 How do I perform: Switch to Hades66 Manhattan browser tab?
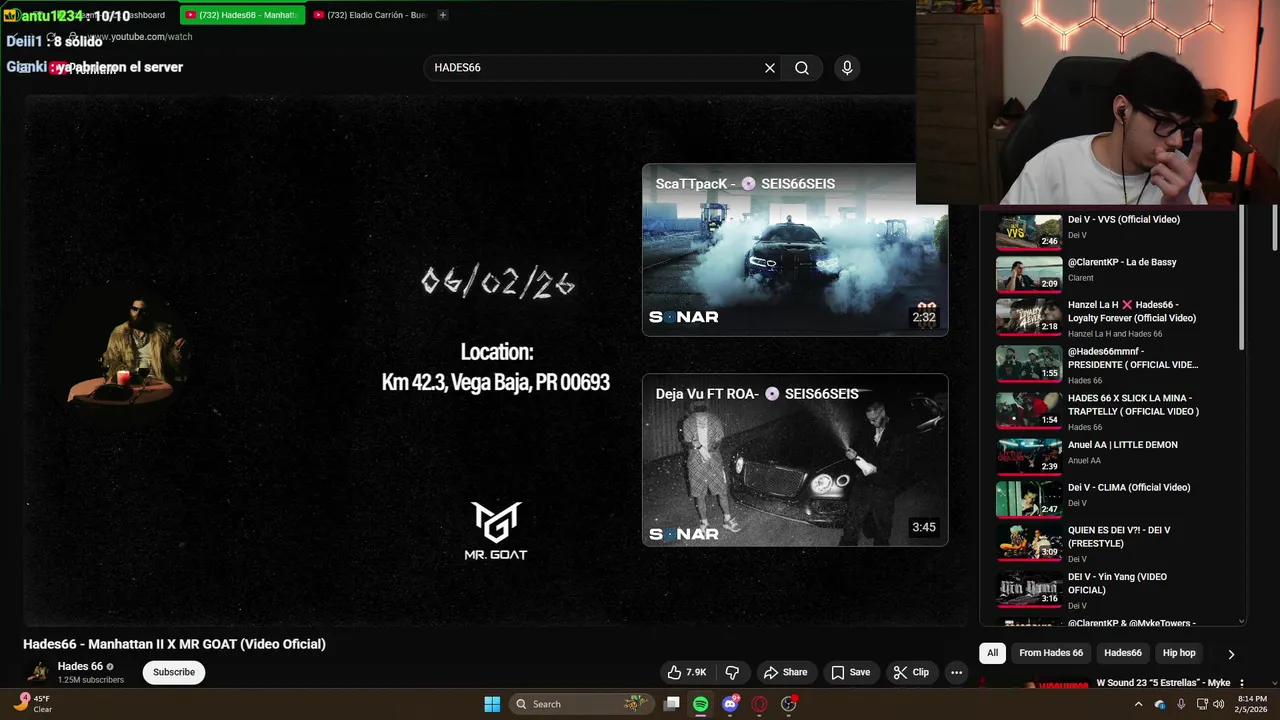(241, 15)
